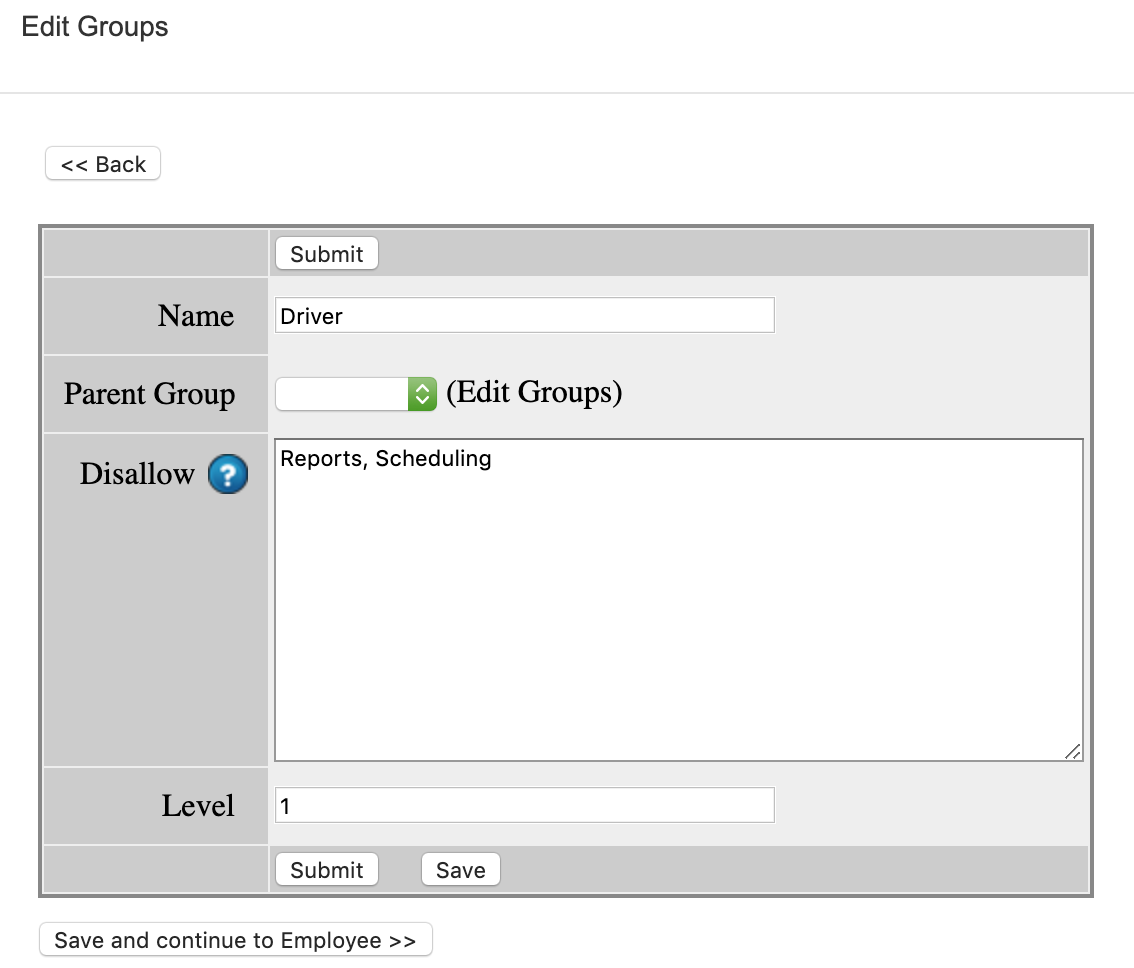Click Save and continue to Employee
The height and width of the screenshot is (968, 1134).
point(235,940)
